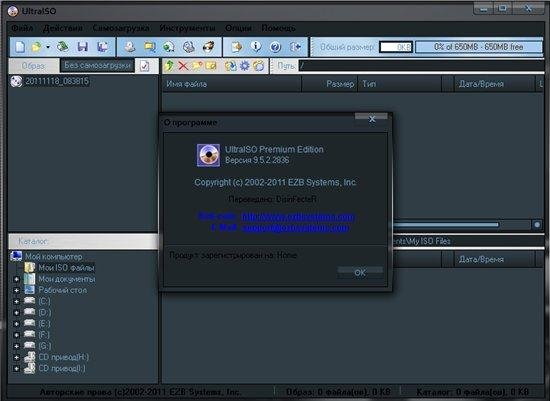Expand the (G:) drive node
The height and width of the screenshot is (401, 550).
pyautogui.click(x=16, y=346)
